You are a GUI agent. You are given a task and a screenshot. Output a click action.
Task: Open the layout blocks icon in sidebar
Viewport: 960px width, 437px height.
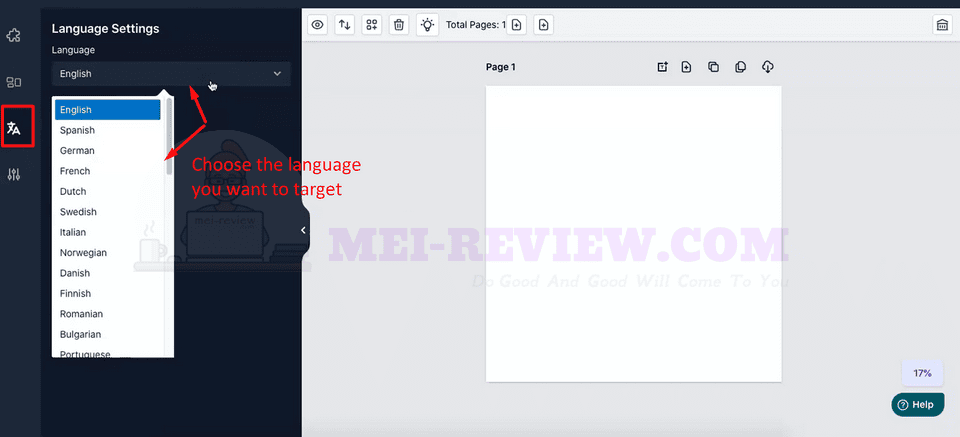(13, 82)
